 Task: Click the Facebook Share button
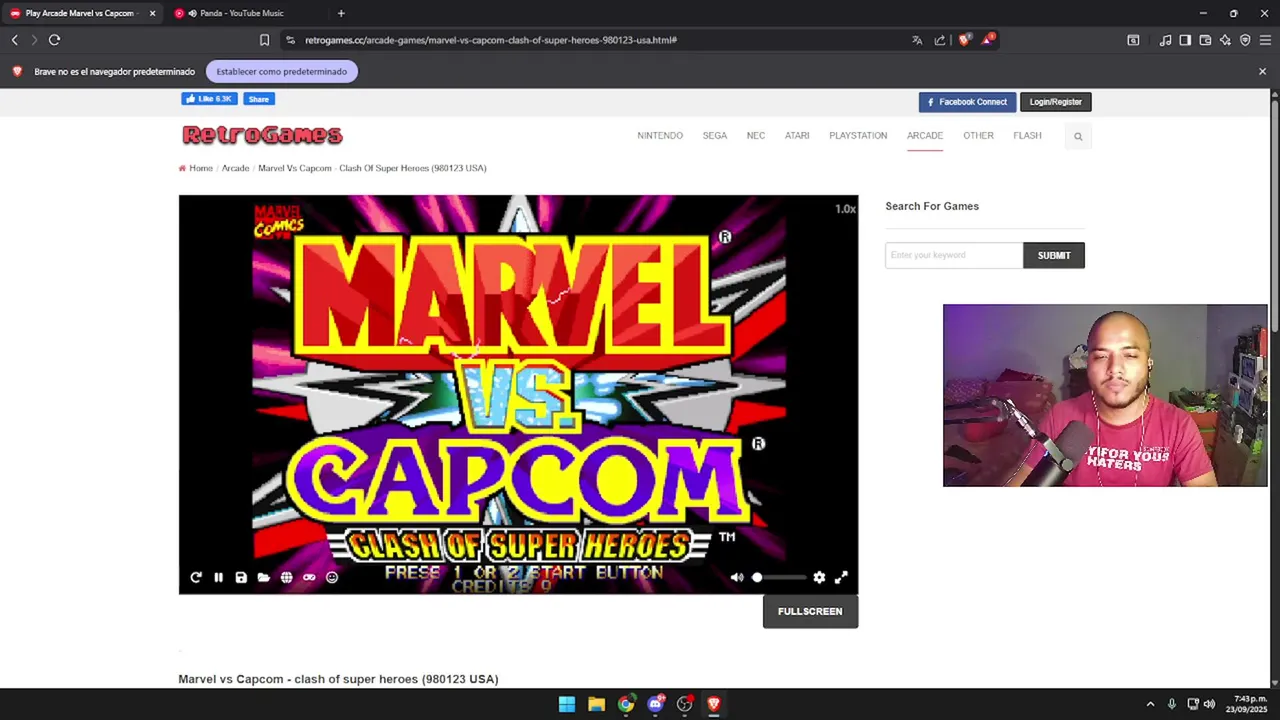(x=259, y=99)
